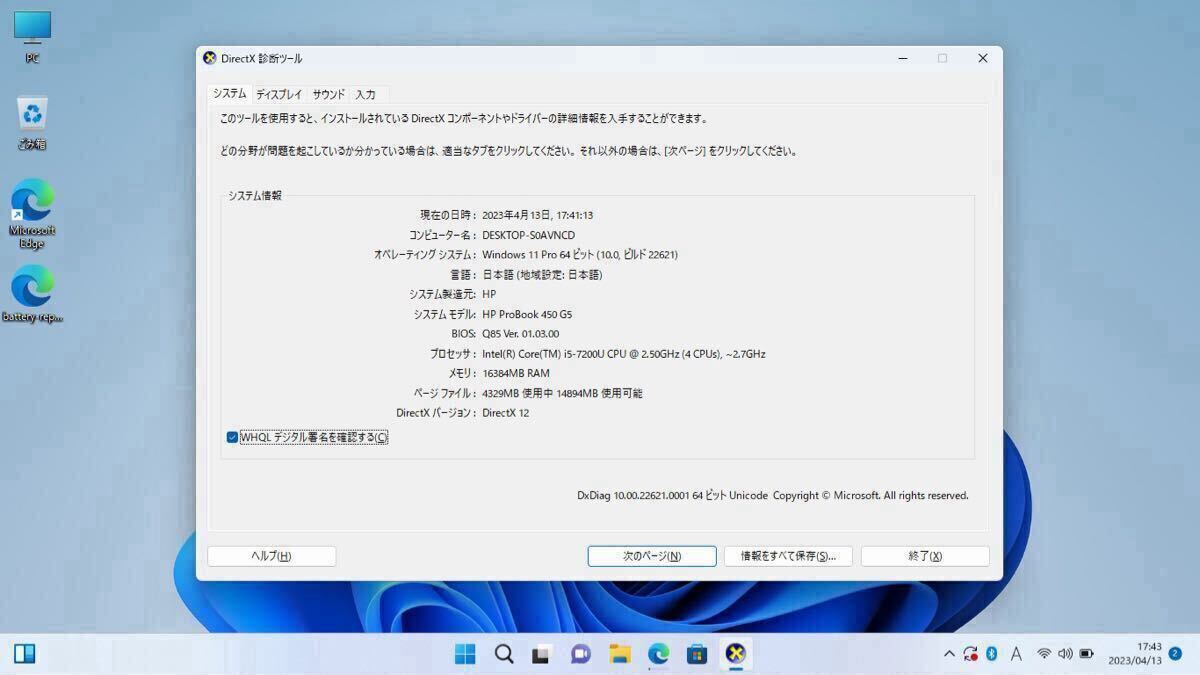Show hidden tray icons chevron

[949, 654]
